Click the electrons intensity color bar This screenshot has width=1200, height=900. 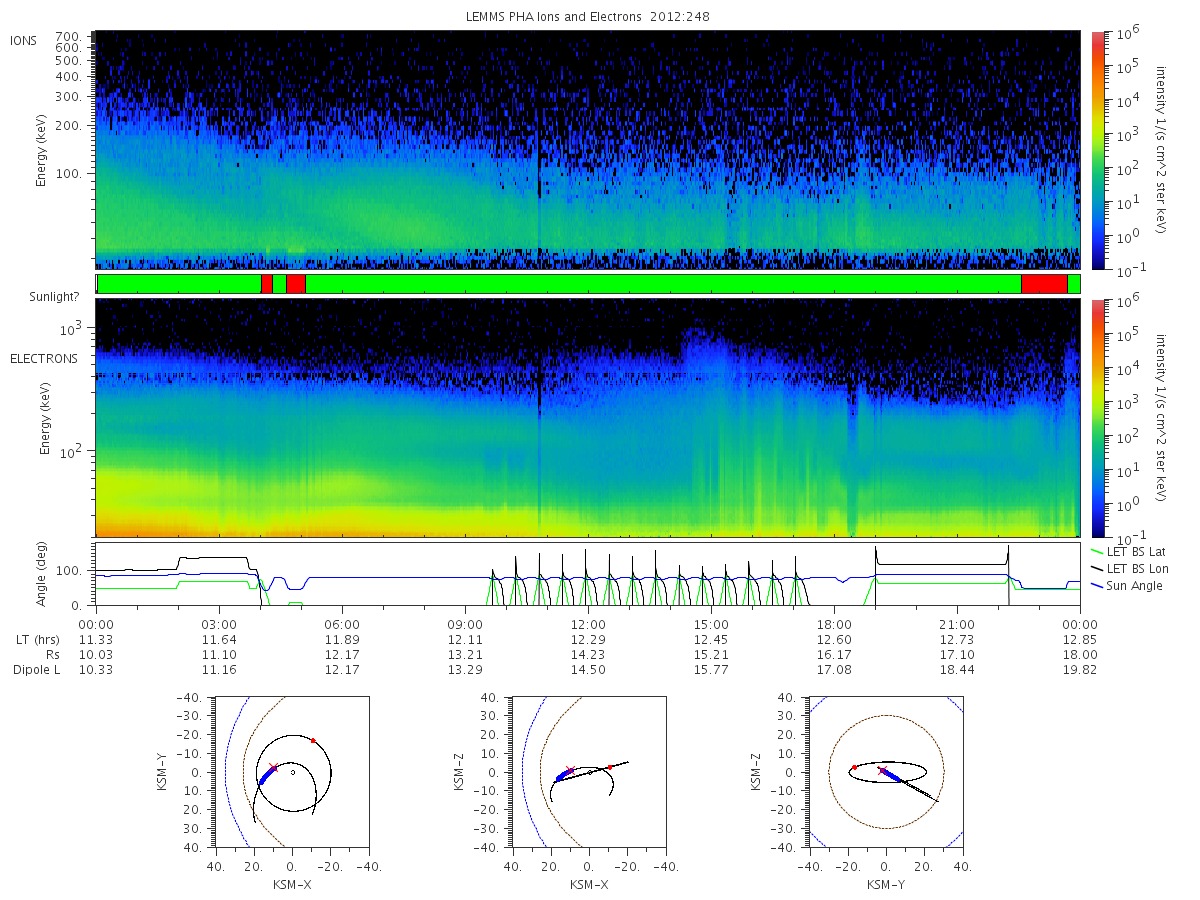point(1097,418)
